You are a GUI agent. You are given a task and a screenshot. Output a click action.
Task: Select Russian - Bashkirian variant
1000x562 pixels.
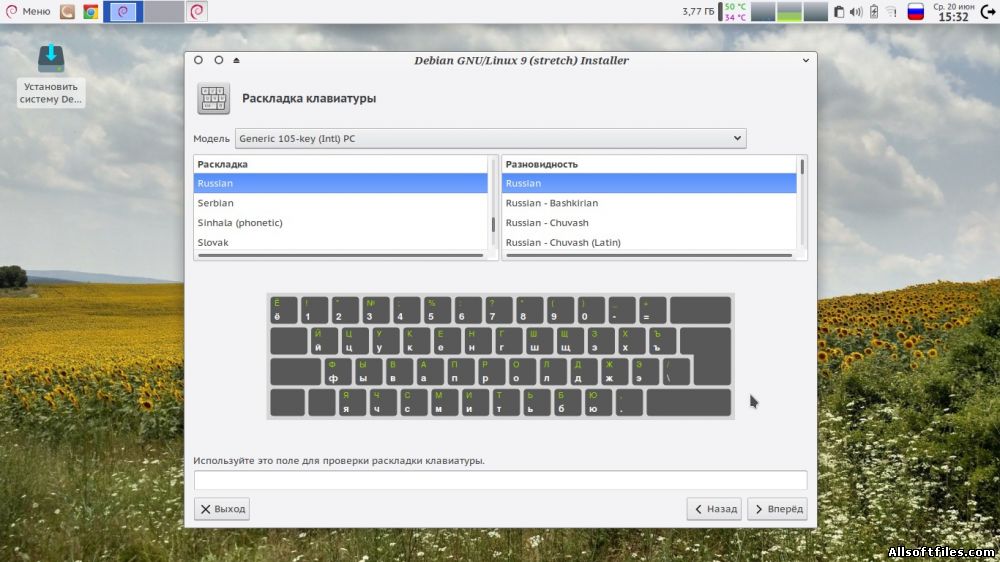click(x=649, y=203)
